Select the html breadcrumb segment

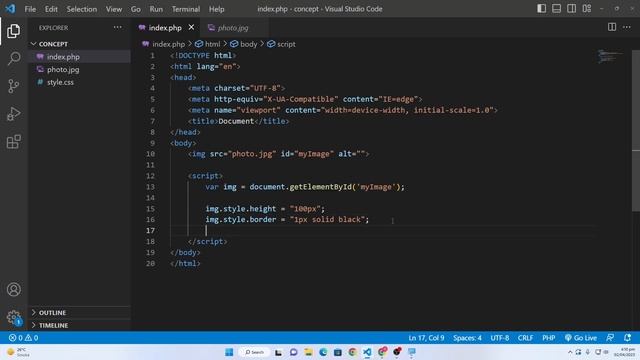(x=208, y=44)
